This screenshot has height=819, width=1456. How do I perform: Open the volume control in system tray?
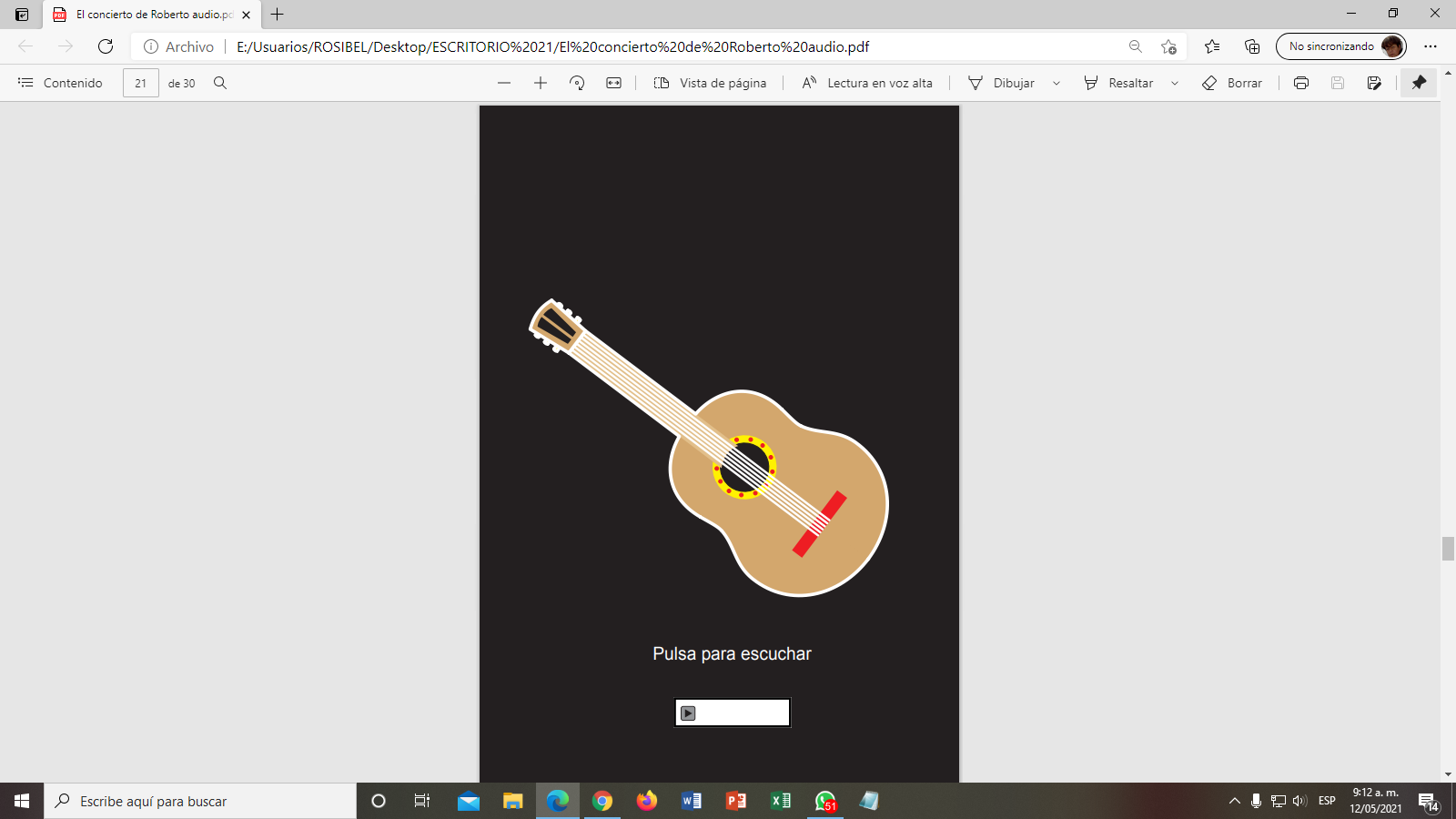1299,801
